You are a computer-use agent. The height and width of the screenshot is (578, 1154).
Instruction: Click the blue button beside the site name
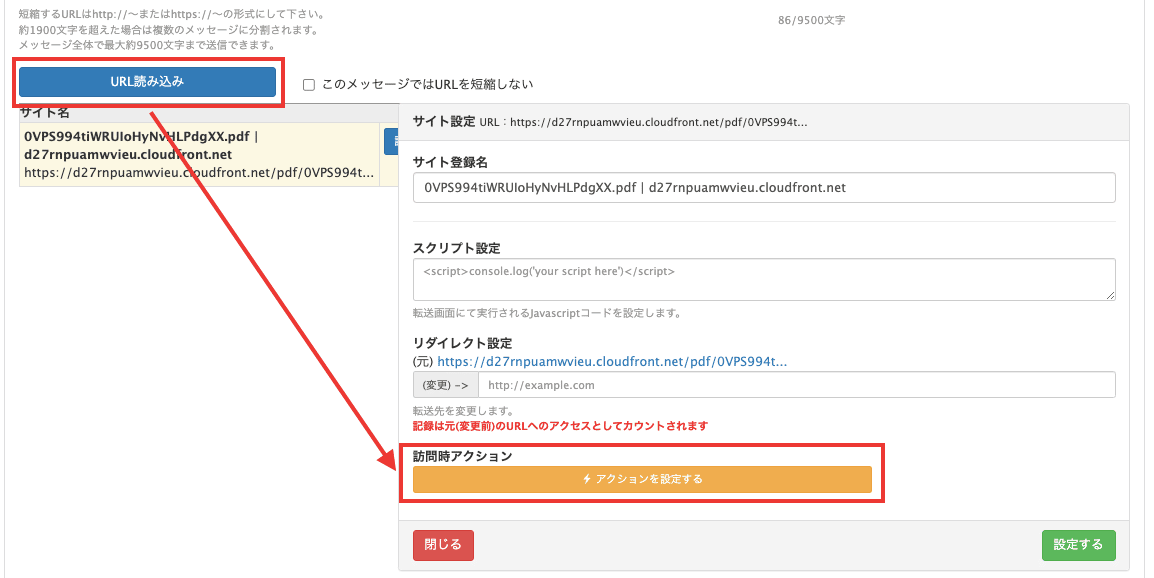pyautogui.click(x=390, y=141)
